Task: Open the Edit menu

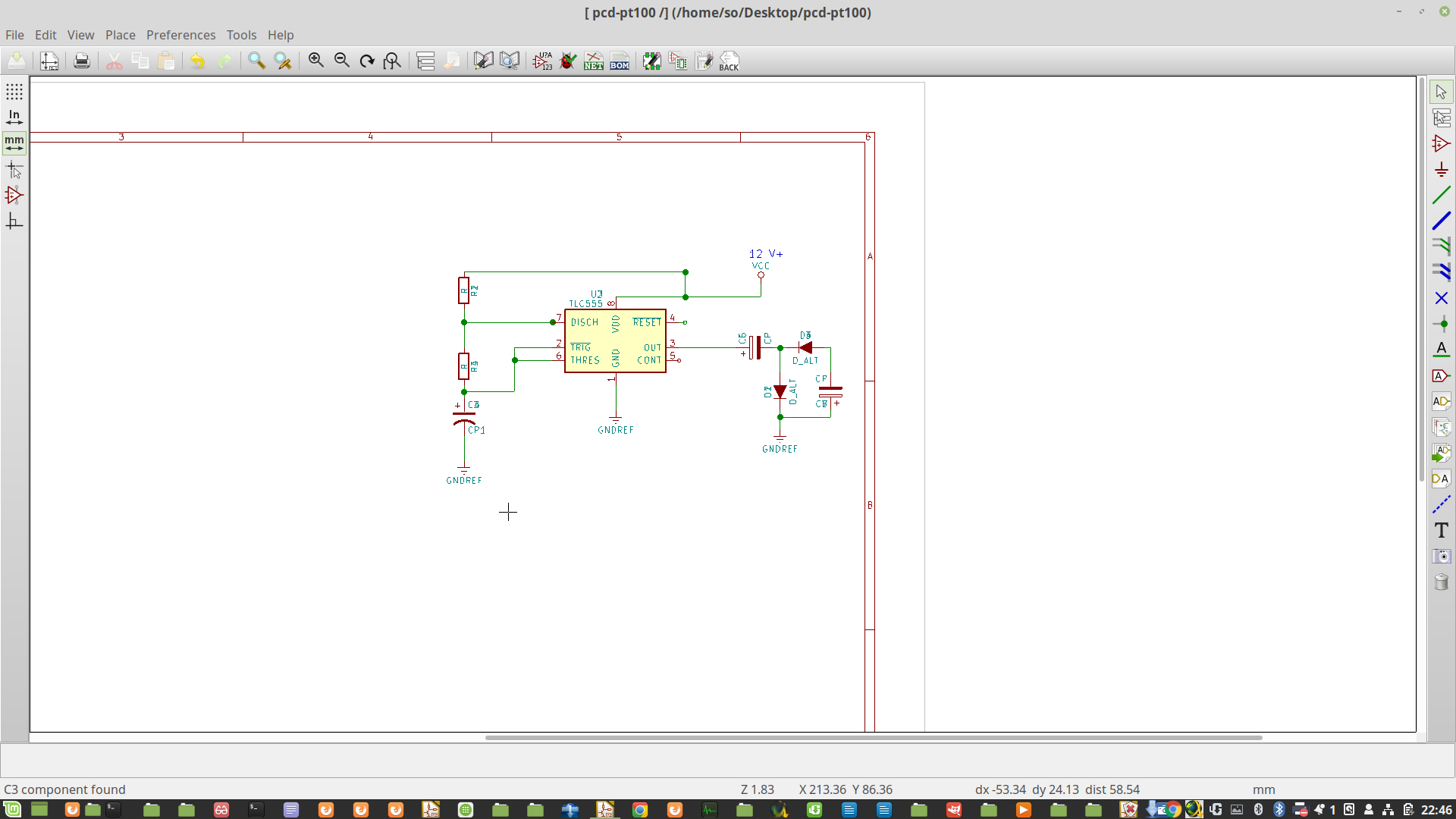Action: click(x=45, y=35)
